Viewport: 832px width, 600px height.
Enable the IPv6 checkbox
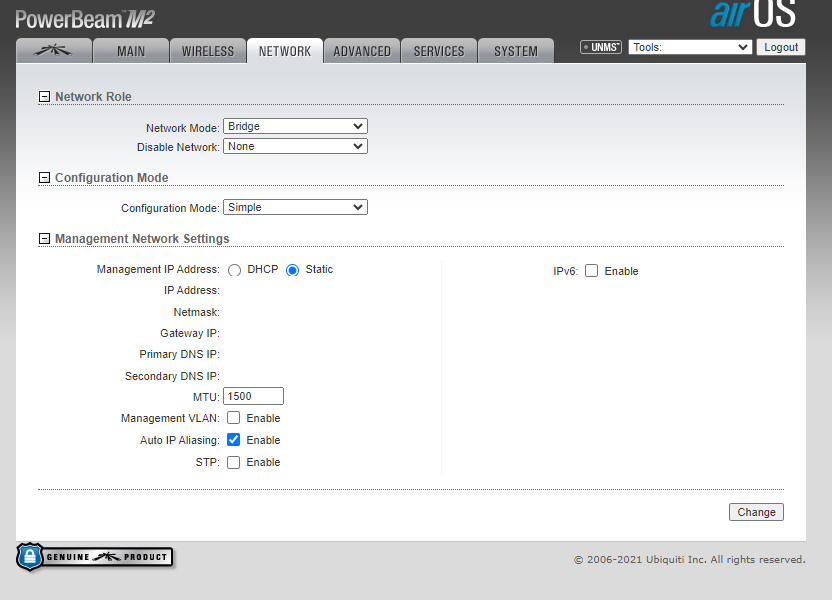coord(592,271)
